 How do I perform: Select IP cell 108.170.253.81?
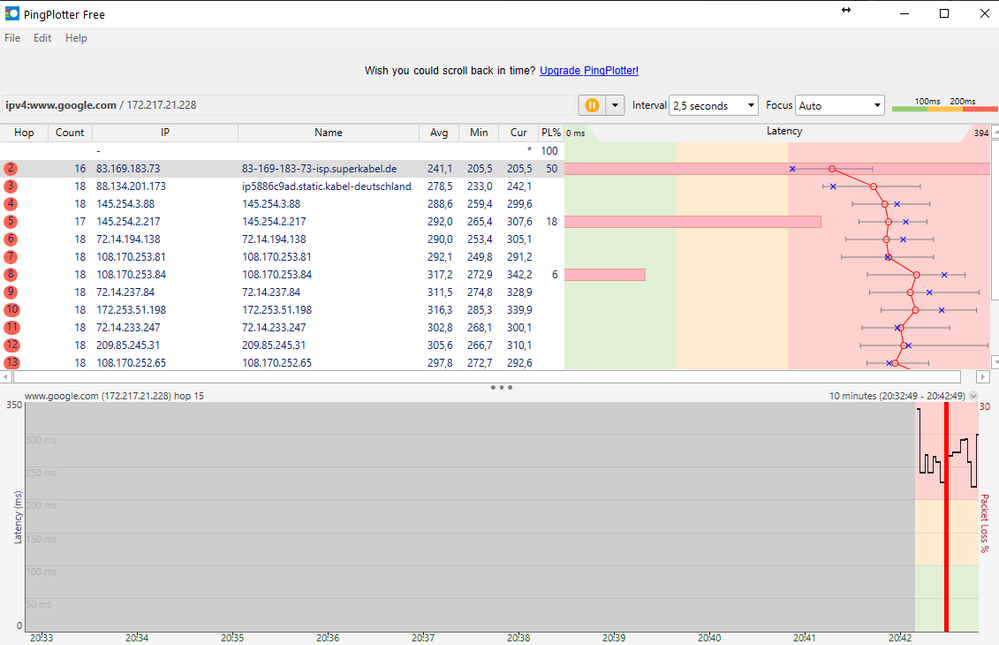[x=131, y=257]
